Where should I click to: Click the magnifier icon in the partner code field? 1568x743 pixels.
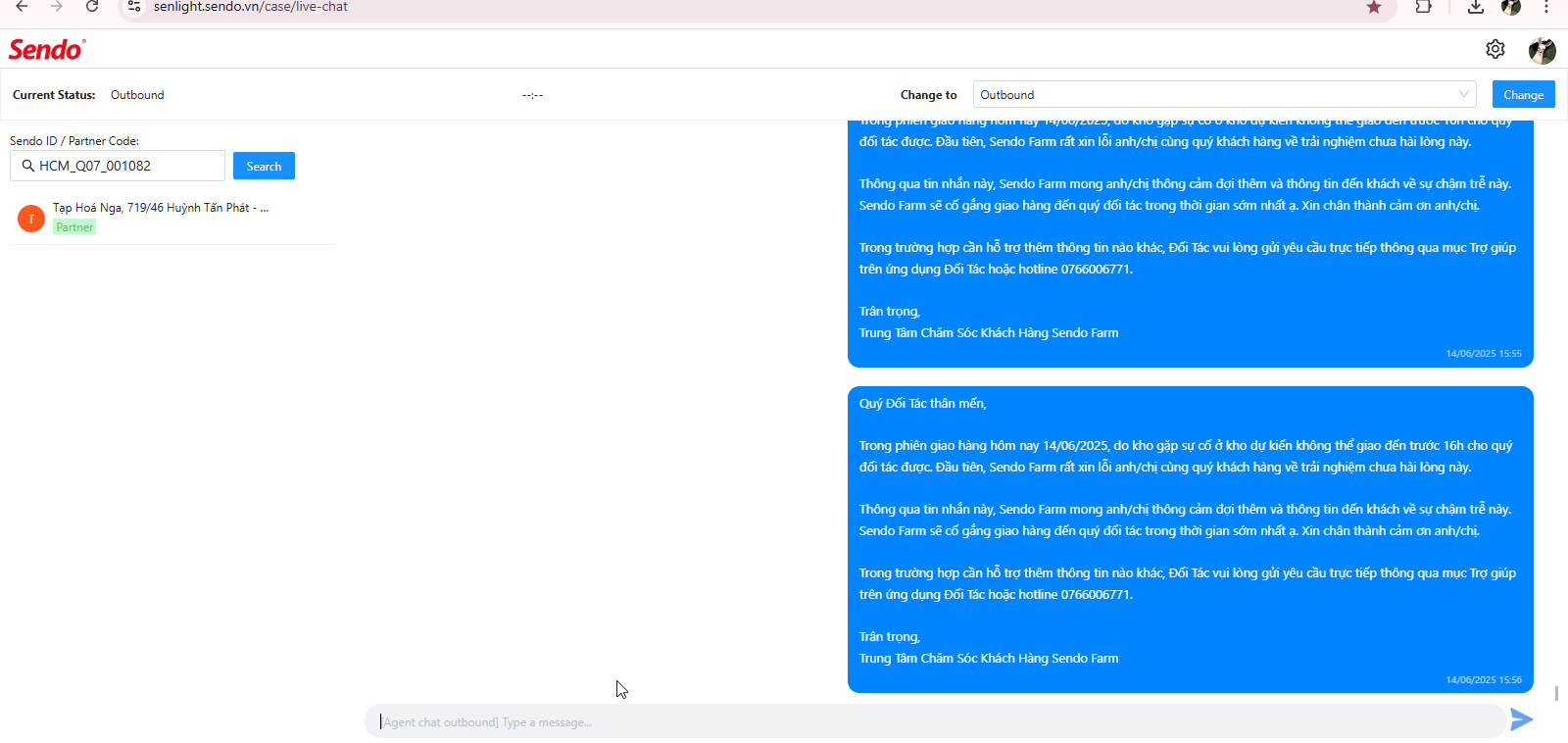[x=28, y=166]
